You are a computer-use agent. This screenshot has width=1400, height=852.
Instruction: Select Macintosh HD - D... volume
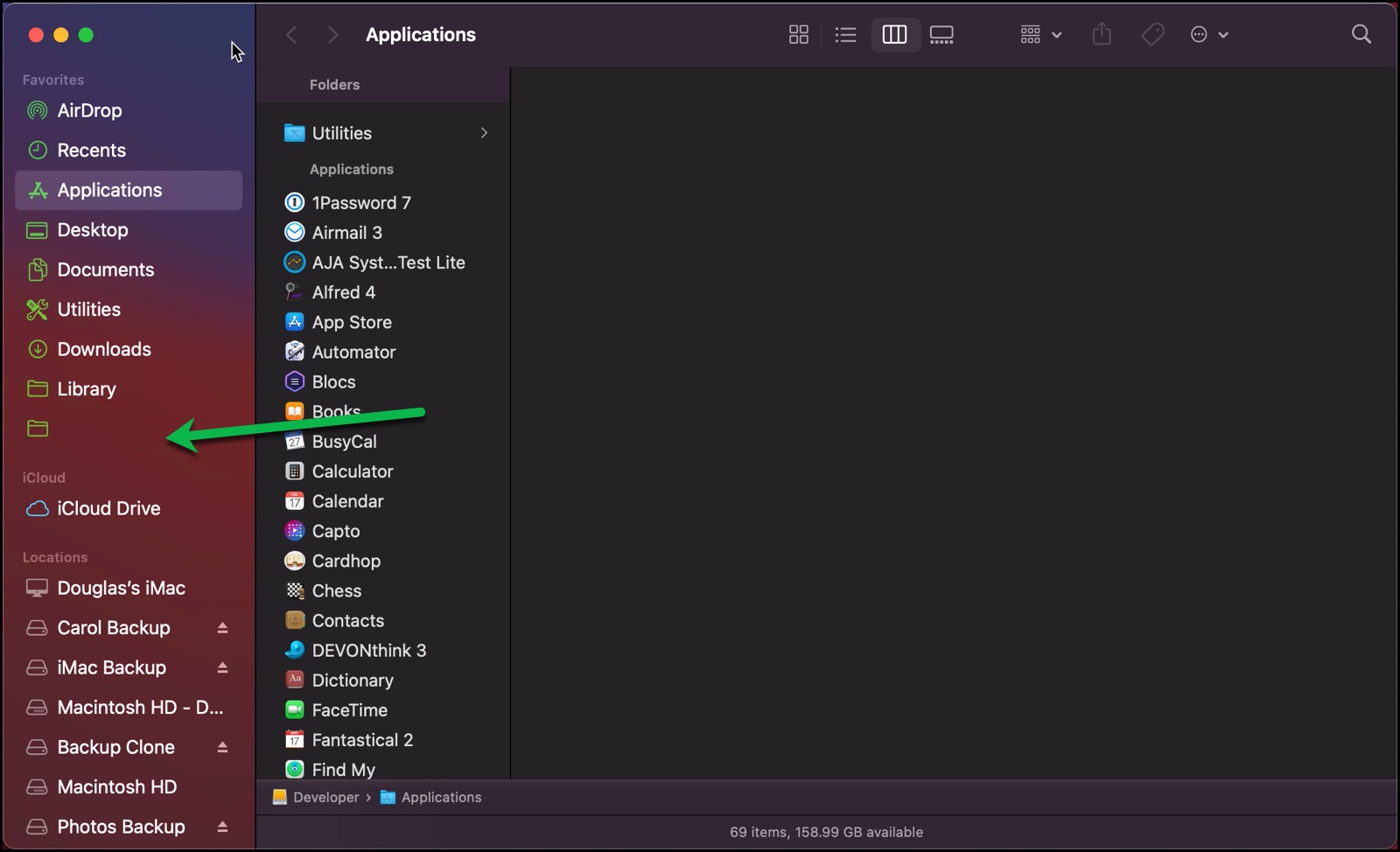click(x=129, y=708)
